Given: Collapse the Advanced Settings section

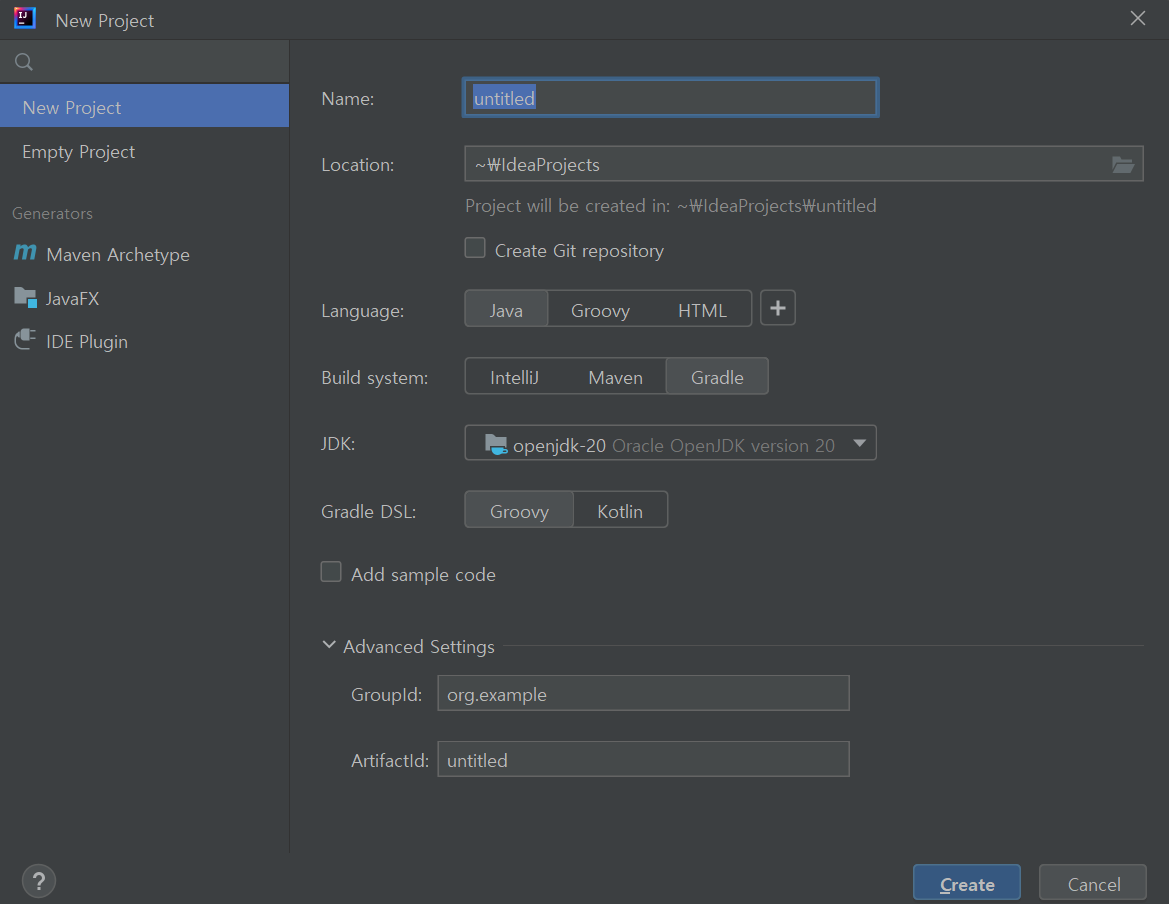Looking at the screenshot, I should 329,645.
